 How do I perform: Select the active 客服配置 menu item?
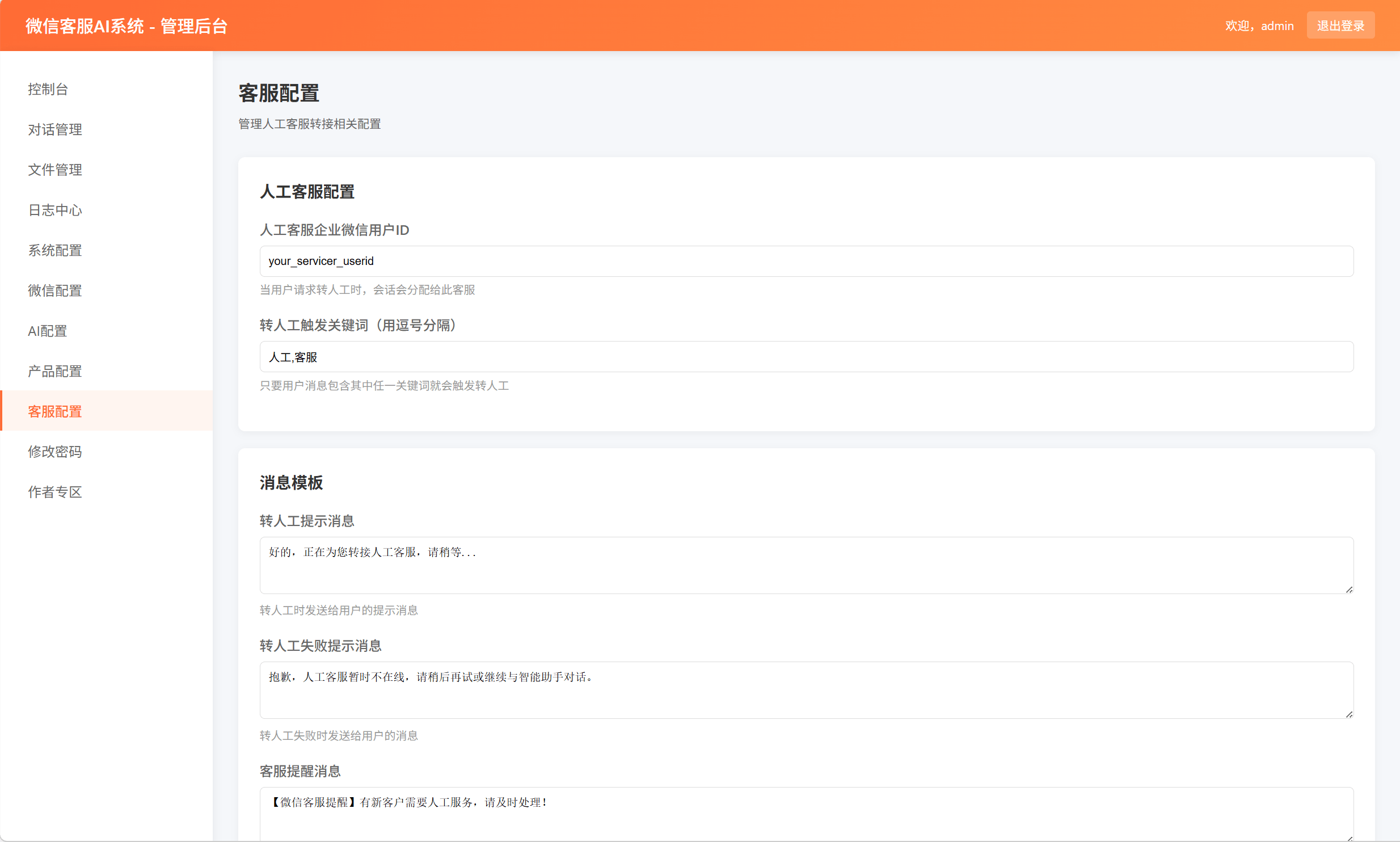point(54,411)
